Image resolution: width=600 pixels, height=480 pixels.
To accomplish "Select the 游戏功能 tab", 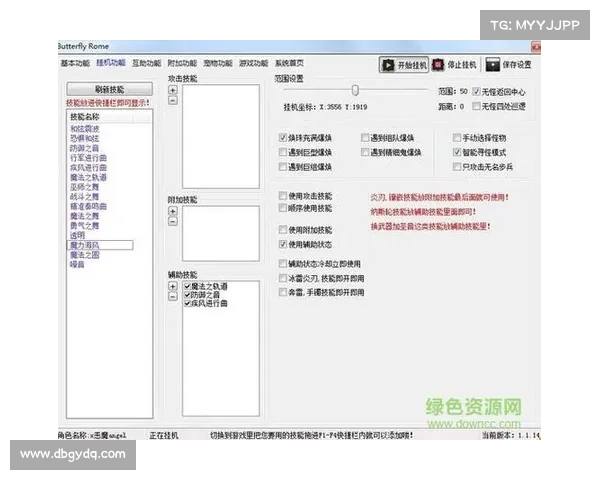I will (x=253, y=63).
